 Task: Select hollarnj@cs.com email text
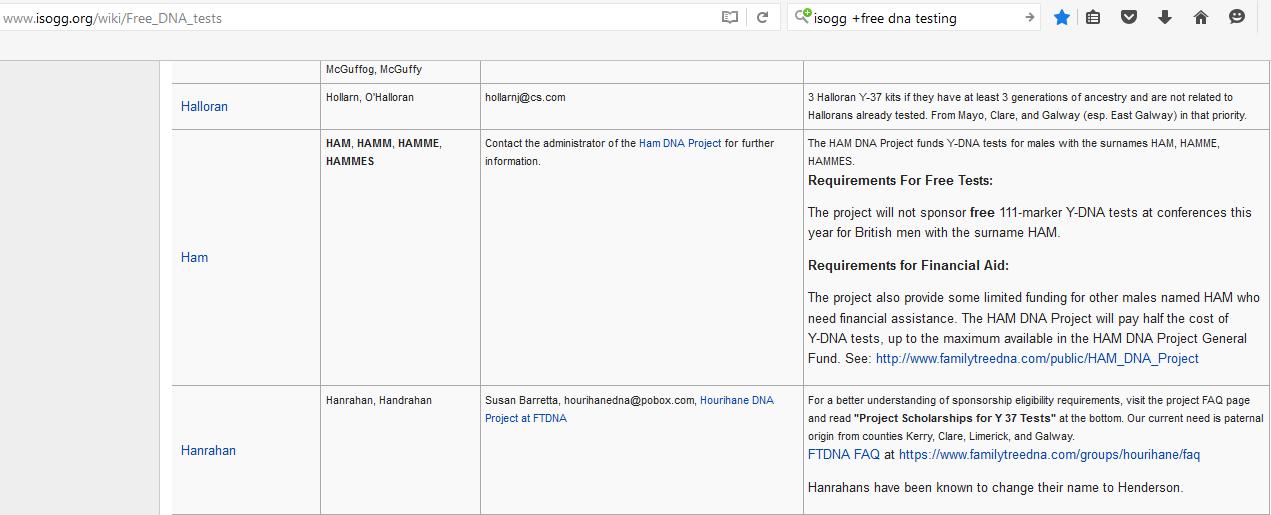(x=525, y=97)
